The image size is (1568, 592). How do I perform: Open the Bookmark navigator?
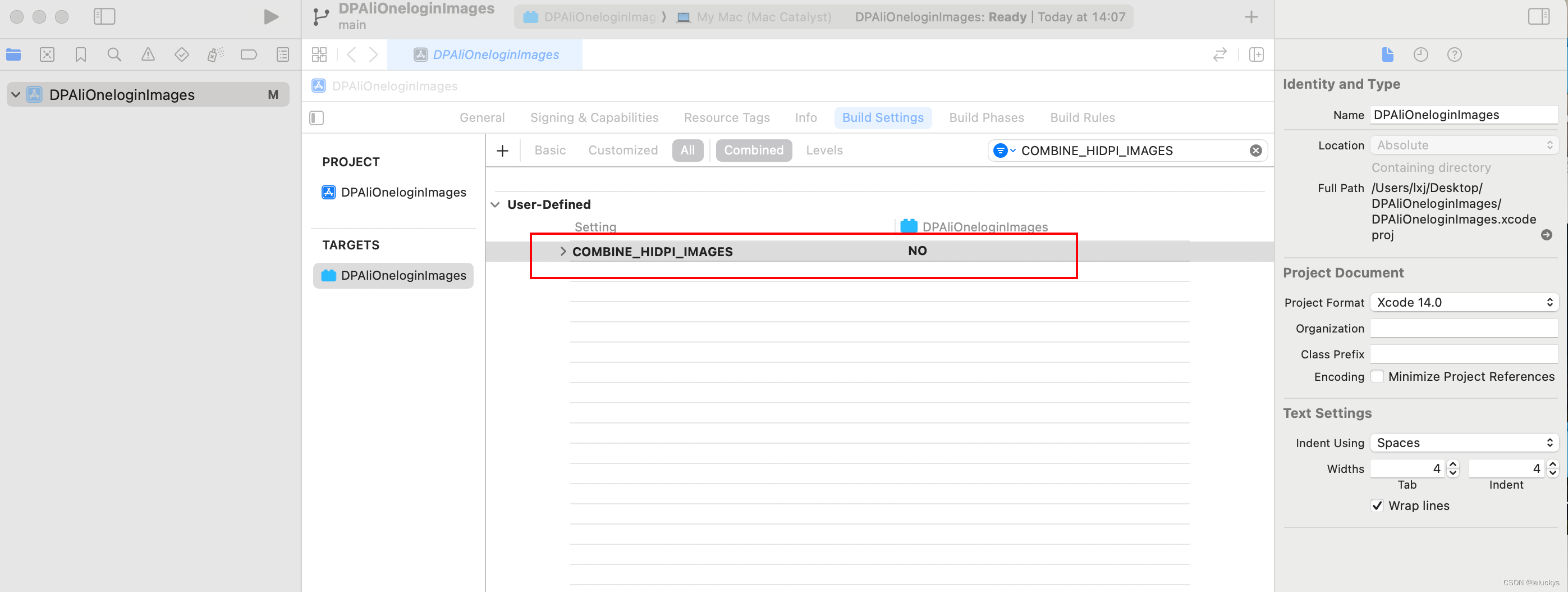80,55
